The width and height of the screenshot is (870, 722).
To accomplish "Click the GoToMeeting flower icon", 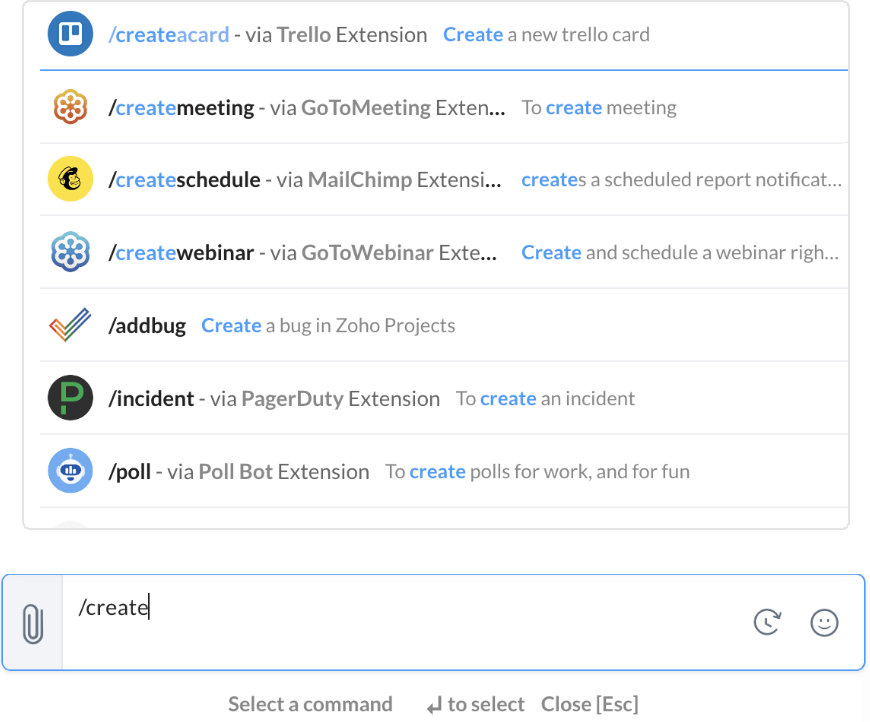I will coord(70,107).
